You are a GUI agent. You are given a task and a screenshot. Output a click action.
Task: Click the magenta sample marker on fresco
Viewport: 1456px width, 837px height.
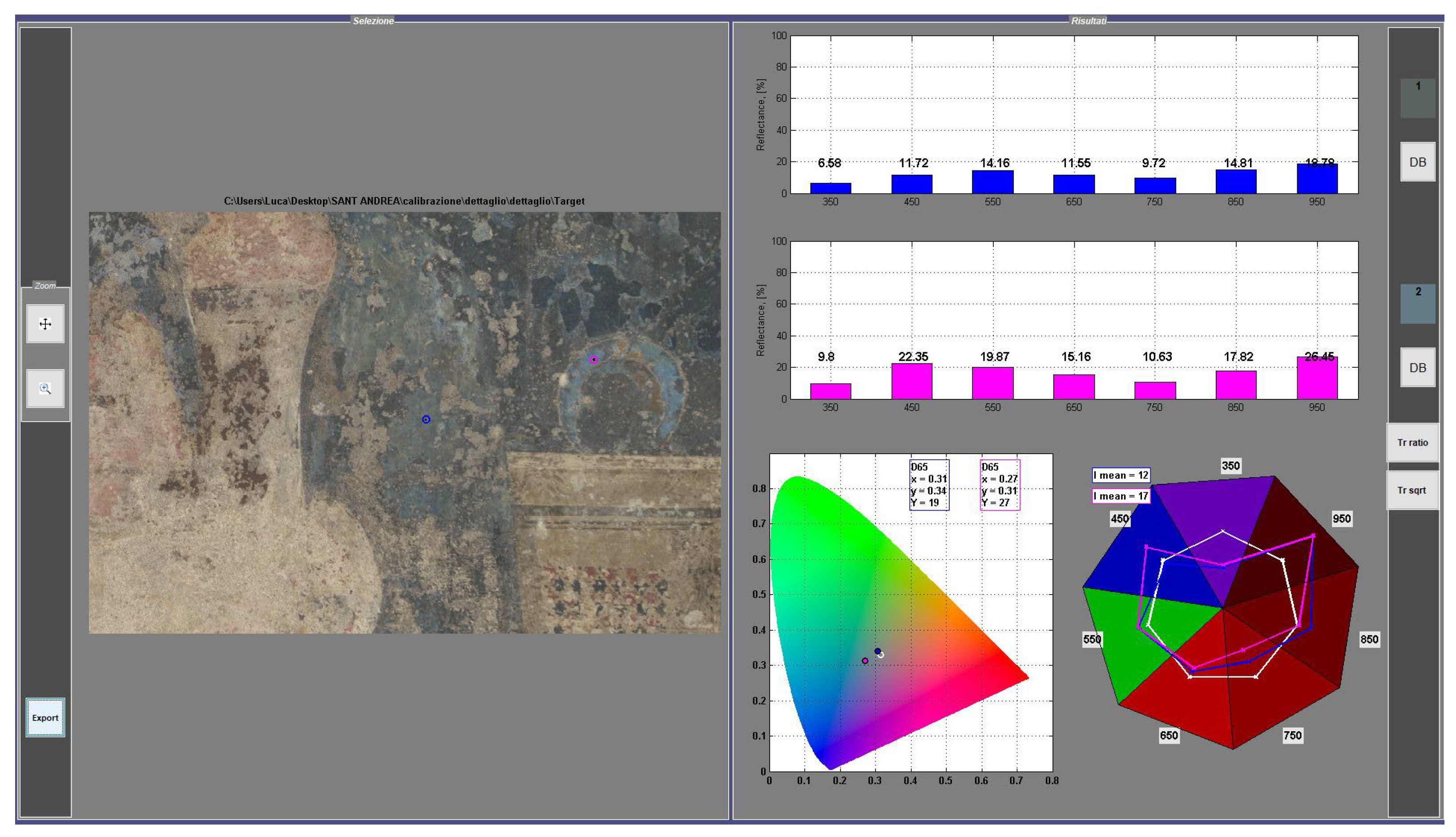point(594,360)
